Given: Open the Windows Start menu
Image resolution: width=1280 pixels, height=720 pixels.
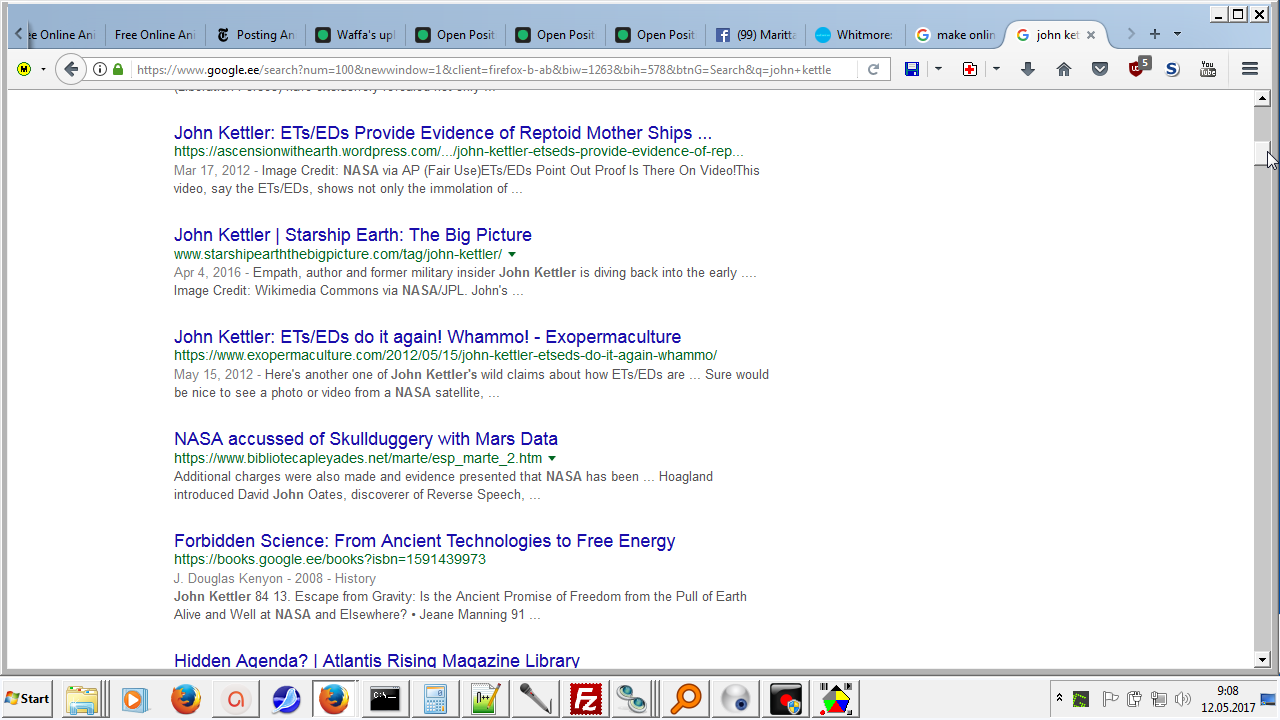Looking at the screenshot, I should (27, 698).
